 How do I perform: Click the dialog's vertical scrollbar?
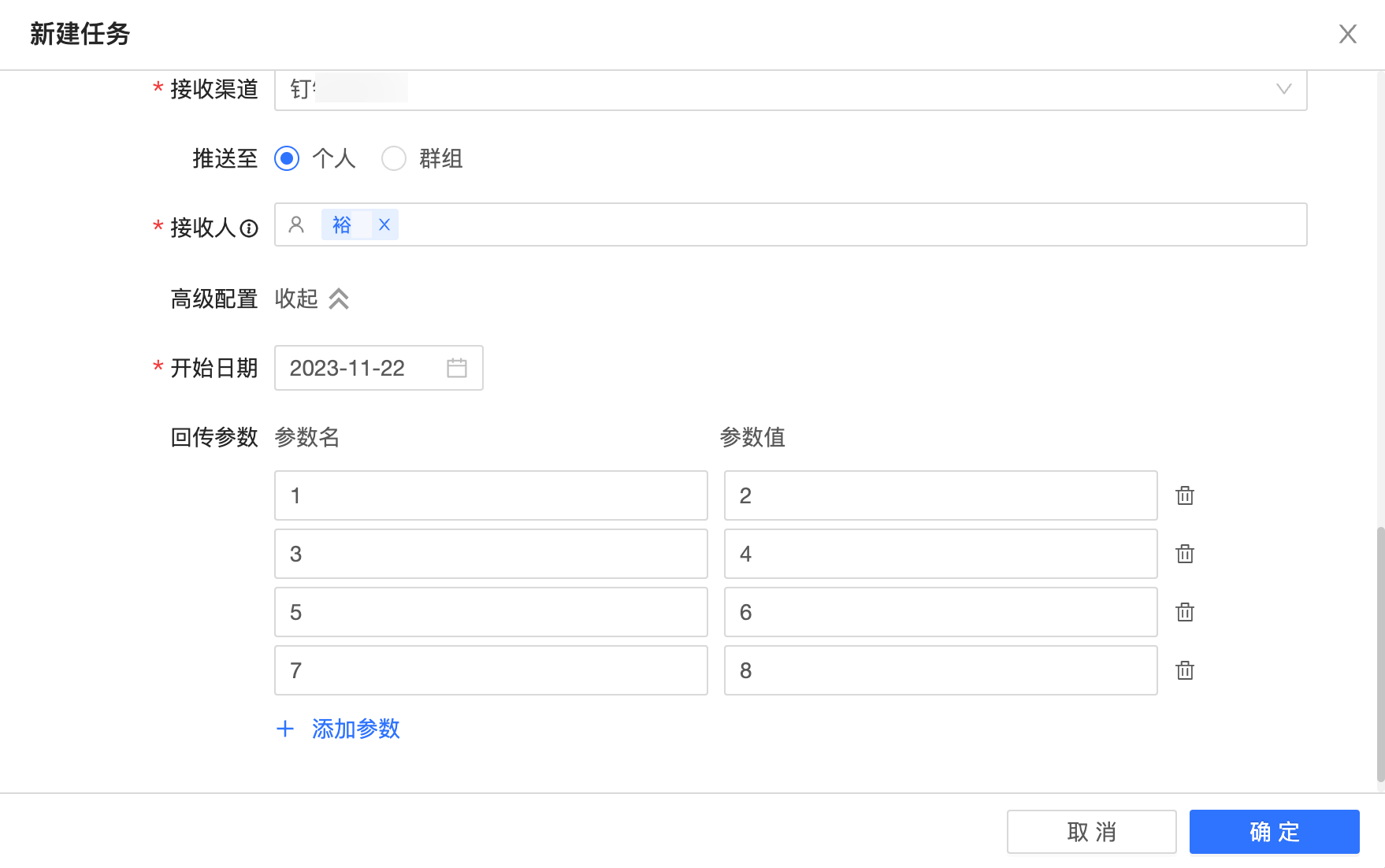pyautogui.click(x=1379, y=654)
